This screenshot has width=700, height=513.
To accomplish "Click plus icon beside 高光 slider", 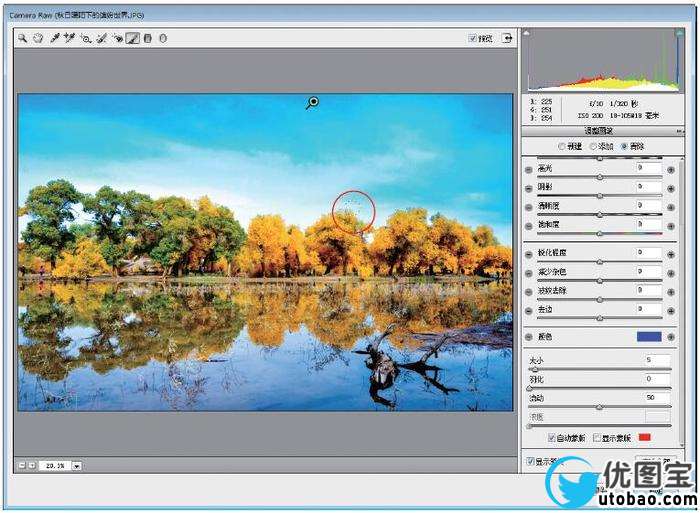I will 671,170.
